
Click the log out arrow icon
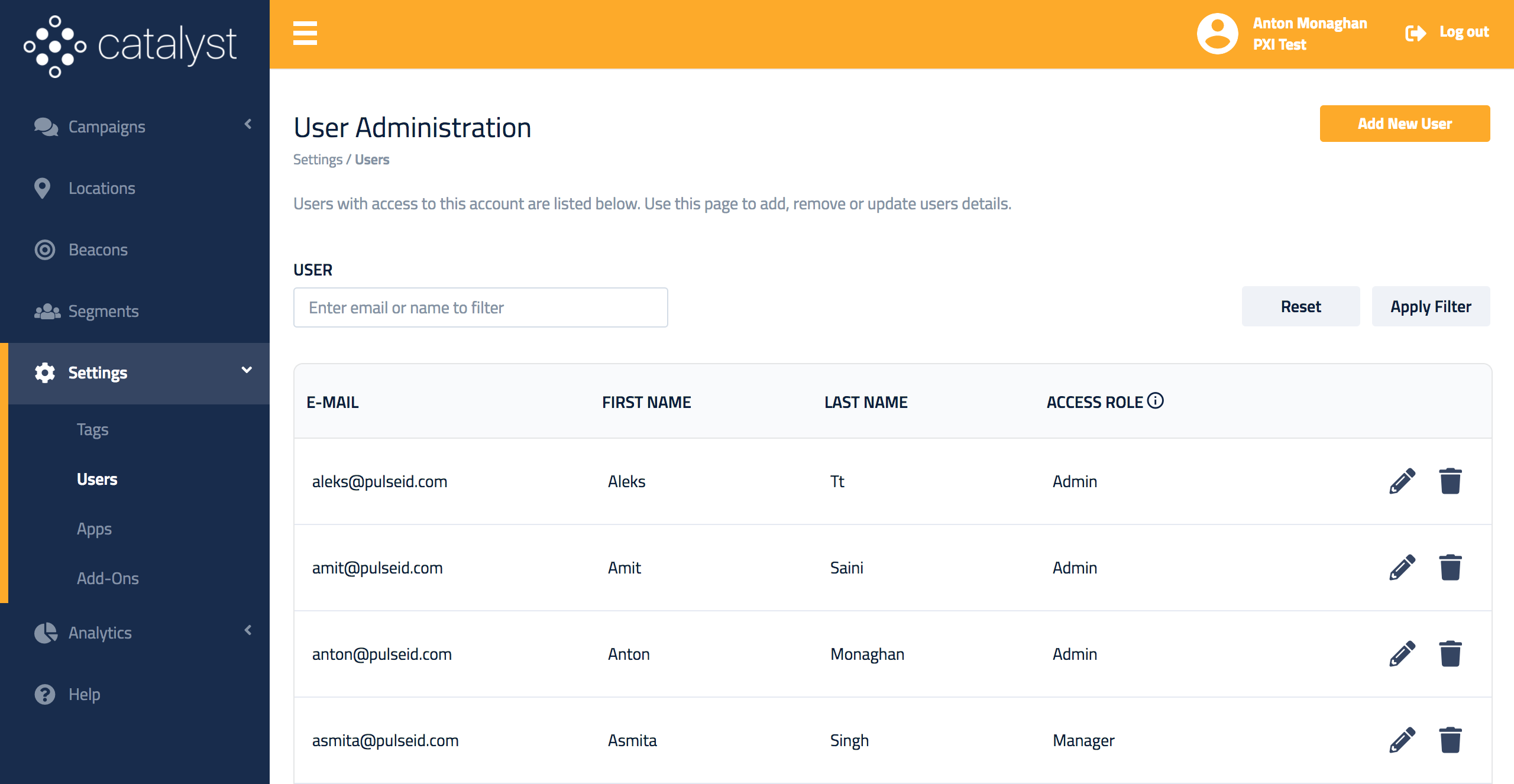(1415, 33)
